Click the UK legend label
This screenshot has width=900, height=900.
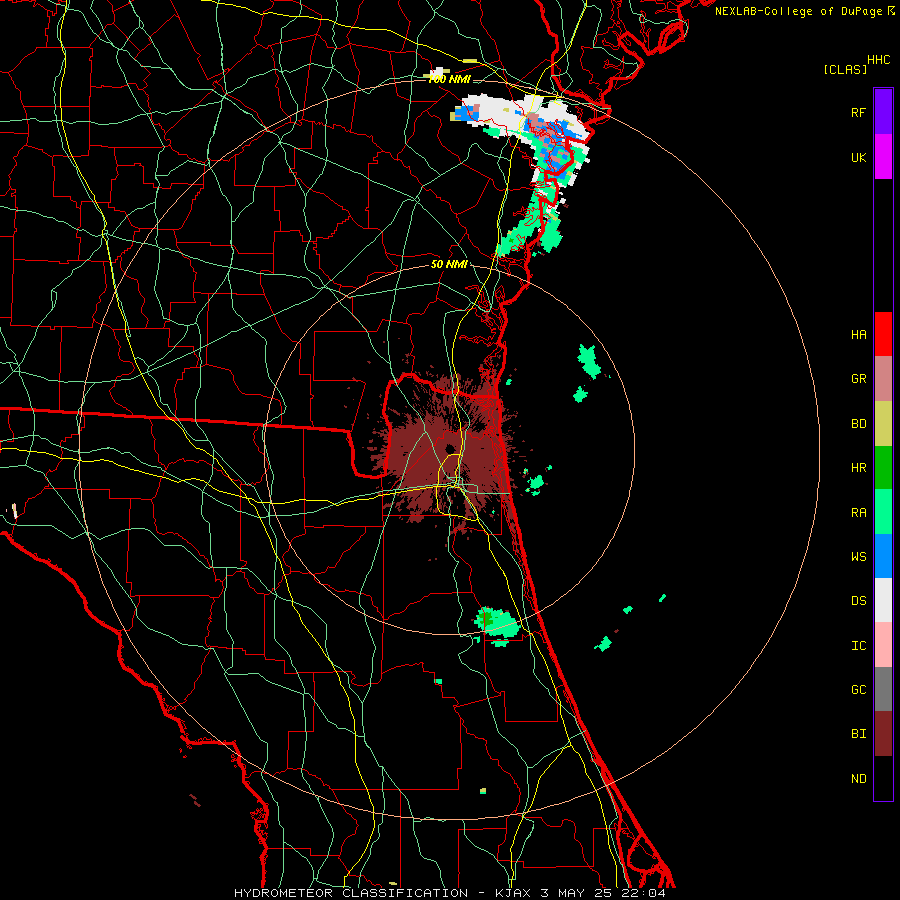(x=858, y=157)
